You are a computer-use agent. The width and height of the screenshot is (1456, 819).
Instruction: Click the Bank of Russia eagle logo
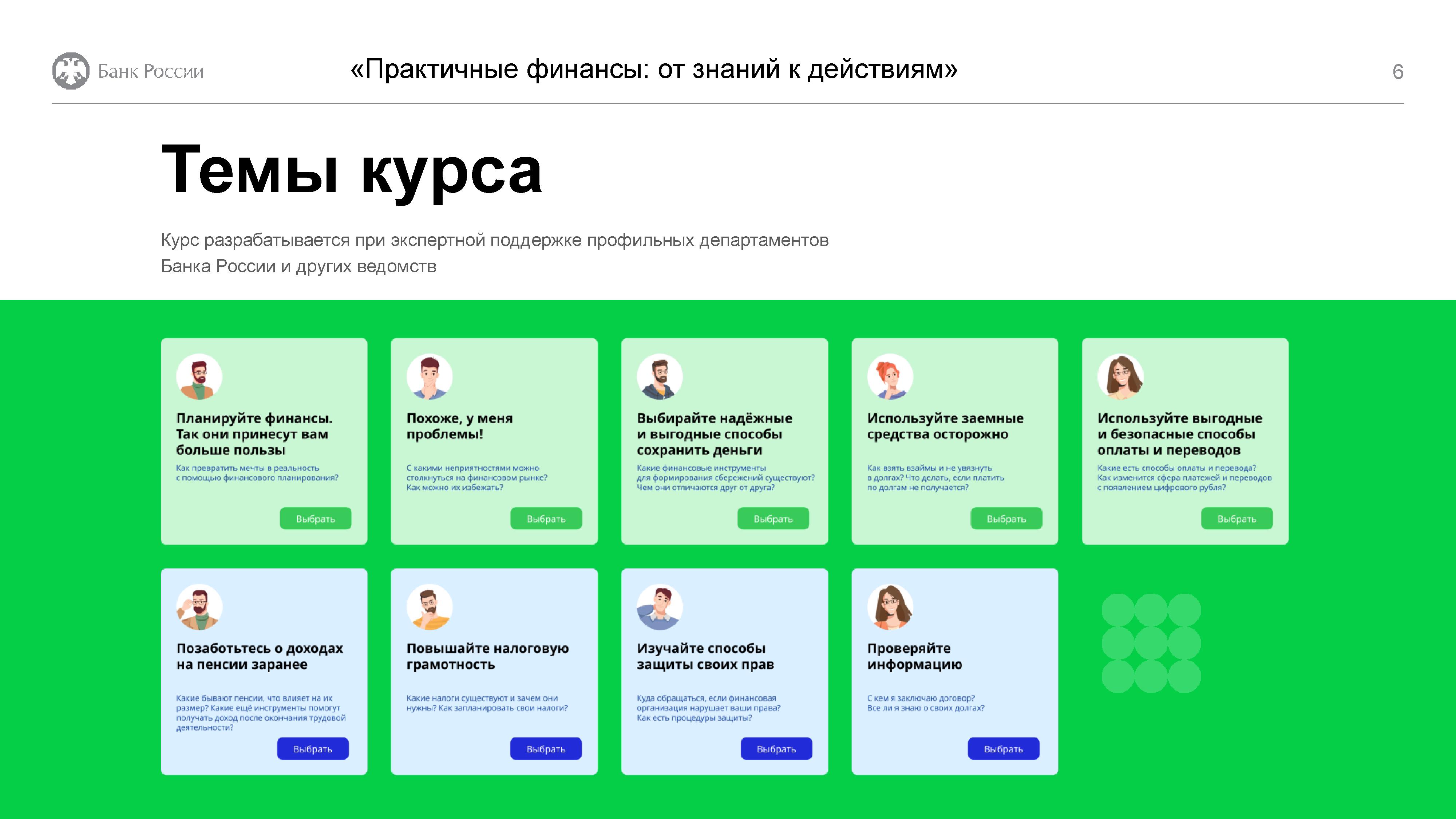pos(71,71)
